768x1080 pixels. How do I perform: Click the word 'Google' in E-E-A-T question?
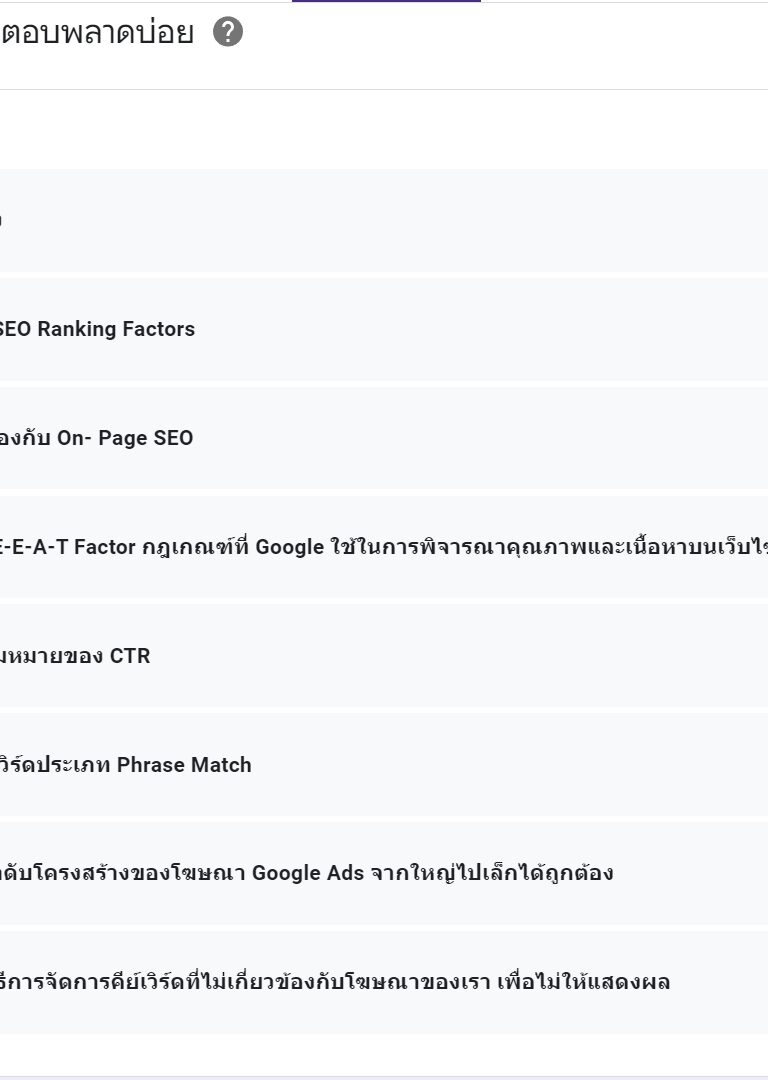289,547
